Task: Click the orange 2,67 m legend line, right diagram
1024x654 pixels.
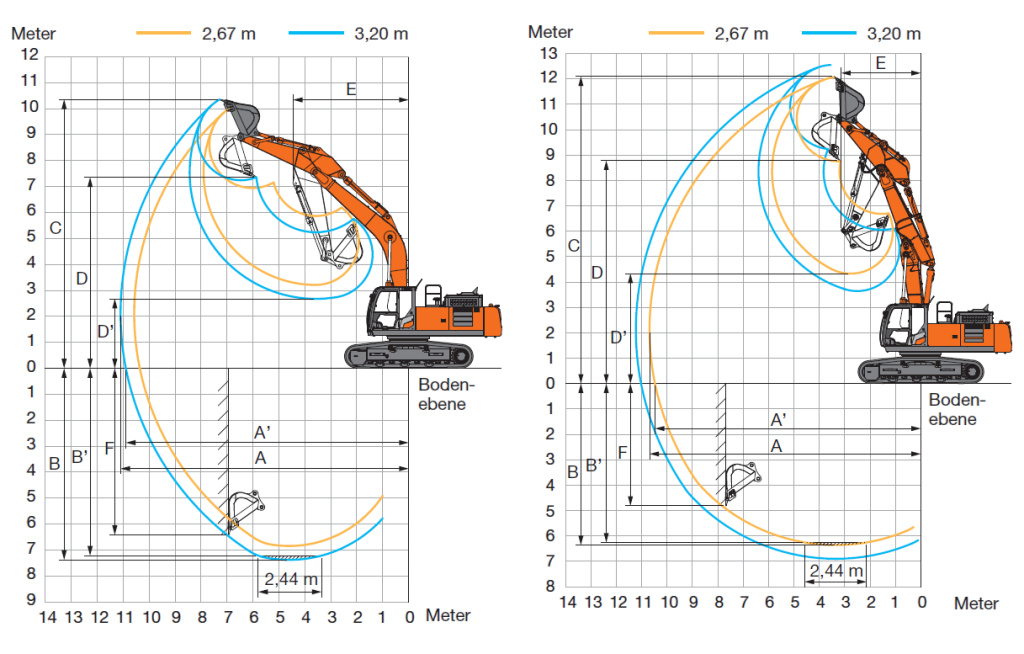Action: pyautogui.click(x=676, y=33)
